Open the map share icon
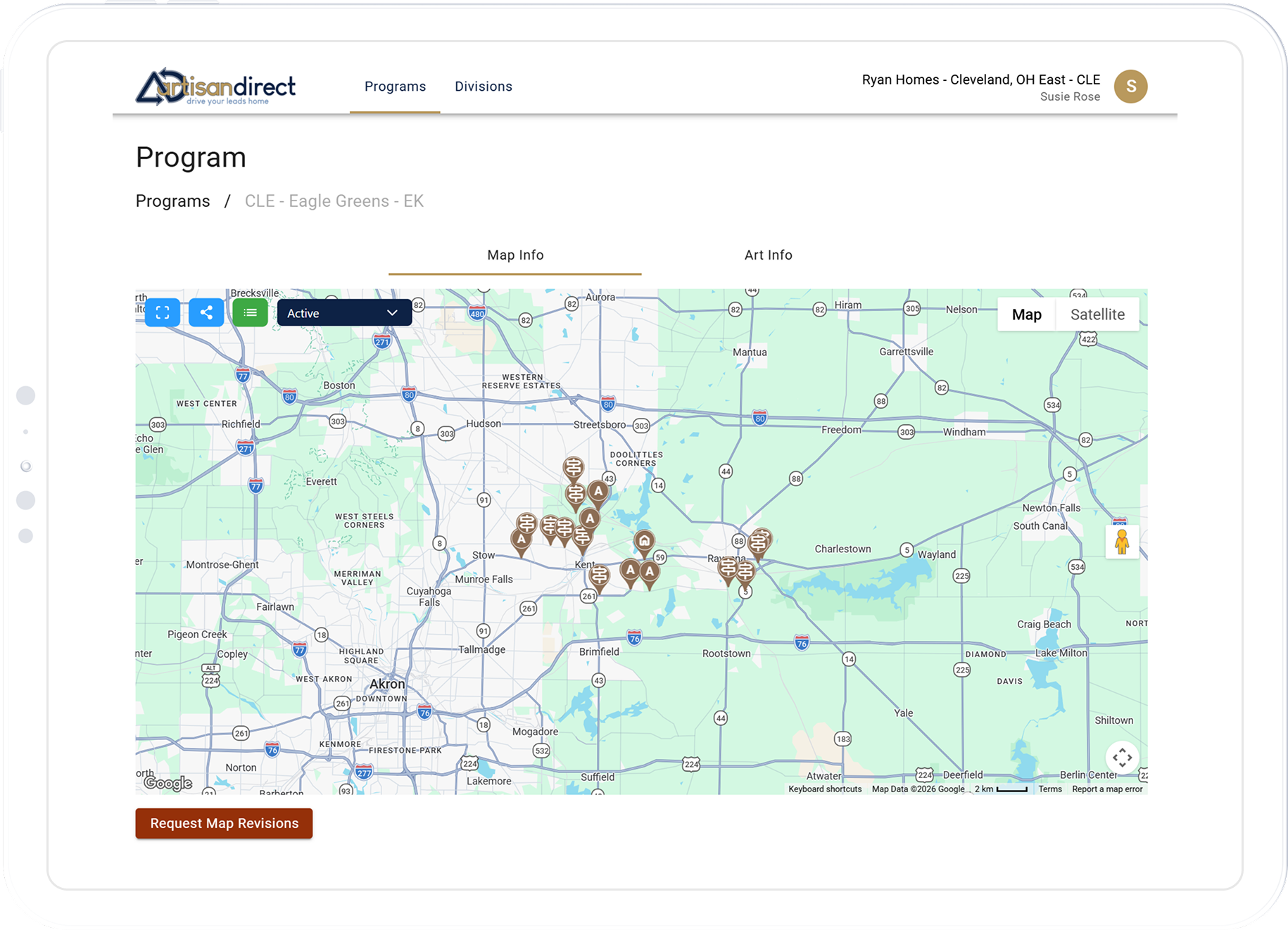 coord(206,312)
